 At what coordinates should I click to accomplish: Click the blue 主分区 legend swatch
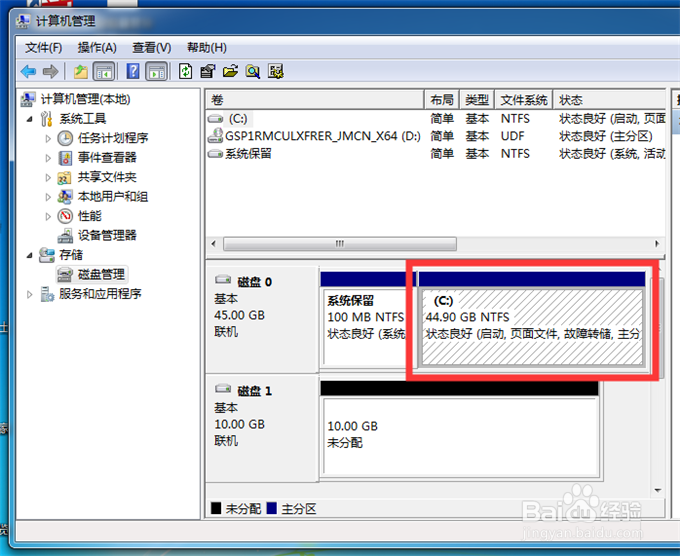[x=272, y=508]
